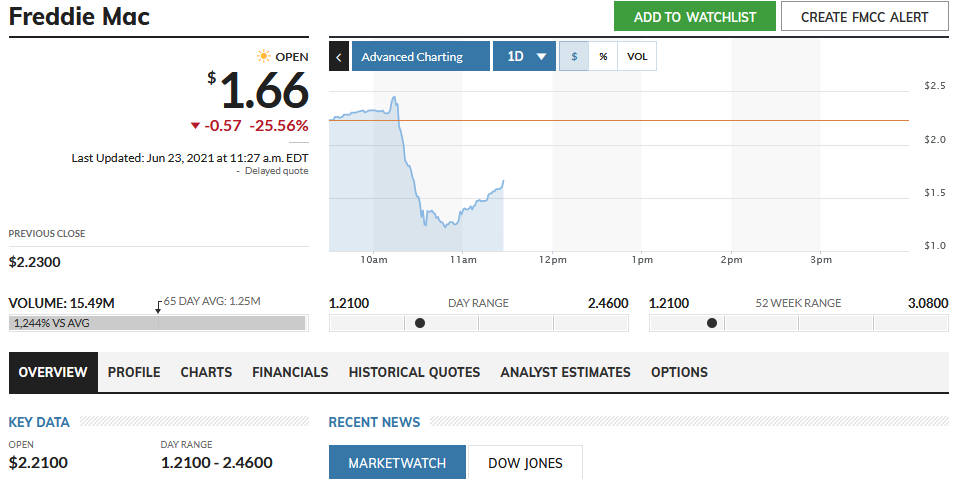Click the Previous Close label
The image size is (957, 479).
(47, 234)
